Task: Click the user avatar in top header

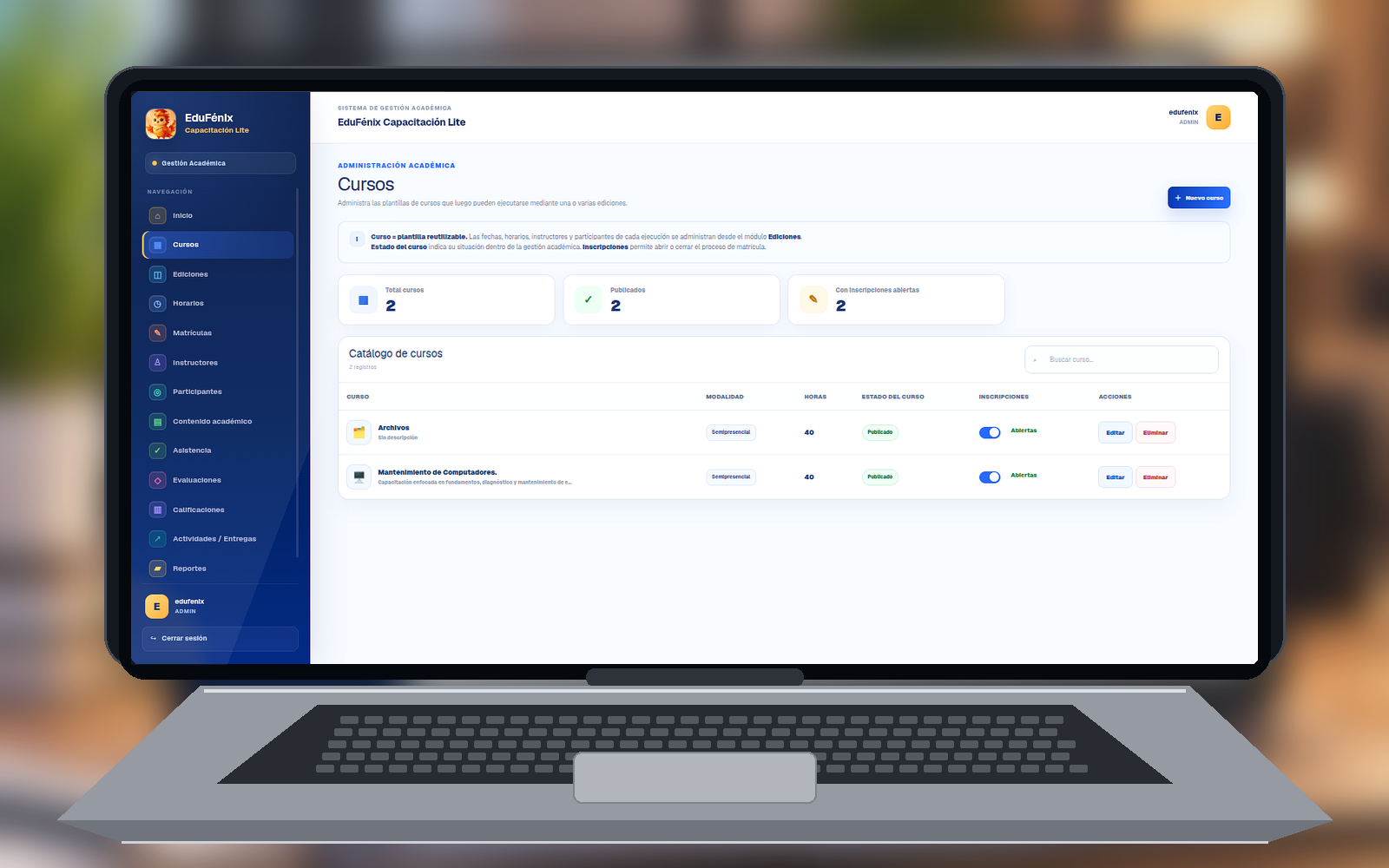Action: click(1218, 117)
